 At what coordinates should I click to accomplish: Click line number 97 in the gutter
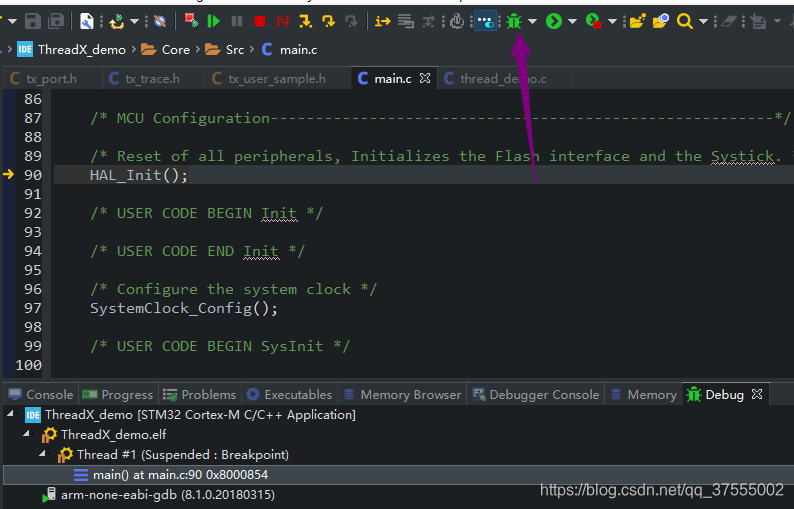pos(32,308)
